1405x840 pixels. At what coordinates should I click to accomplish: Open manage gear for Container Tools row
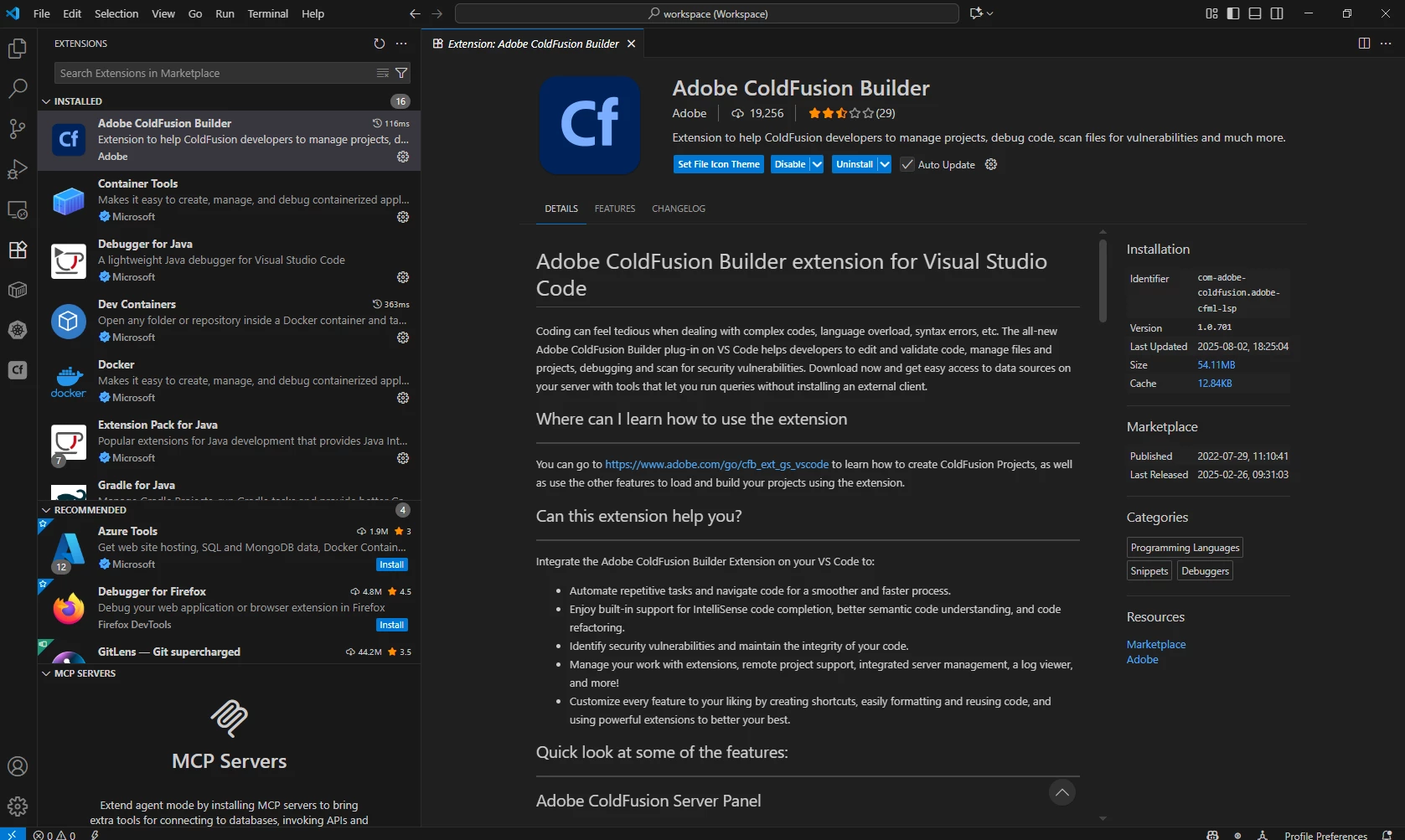pos(403,217)
